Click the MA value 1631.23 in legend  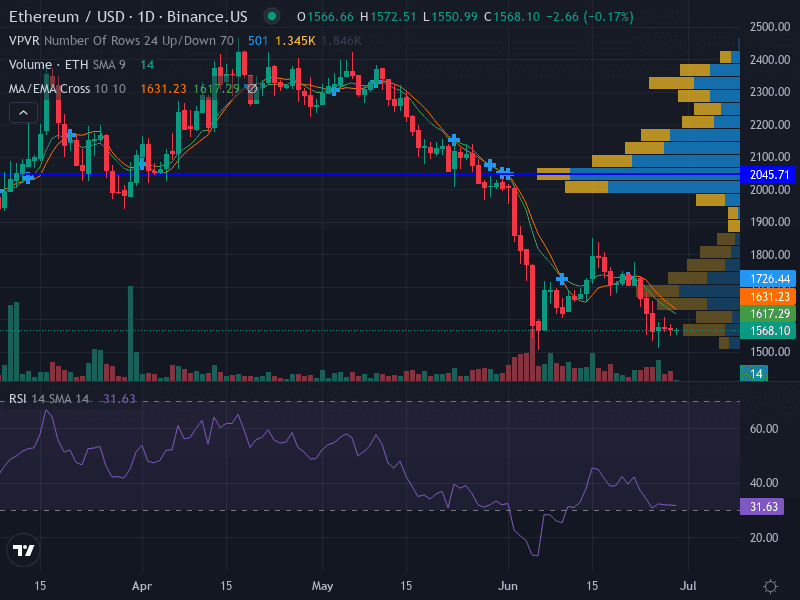click(163, 89)
